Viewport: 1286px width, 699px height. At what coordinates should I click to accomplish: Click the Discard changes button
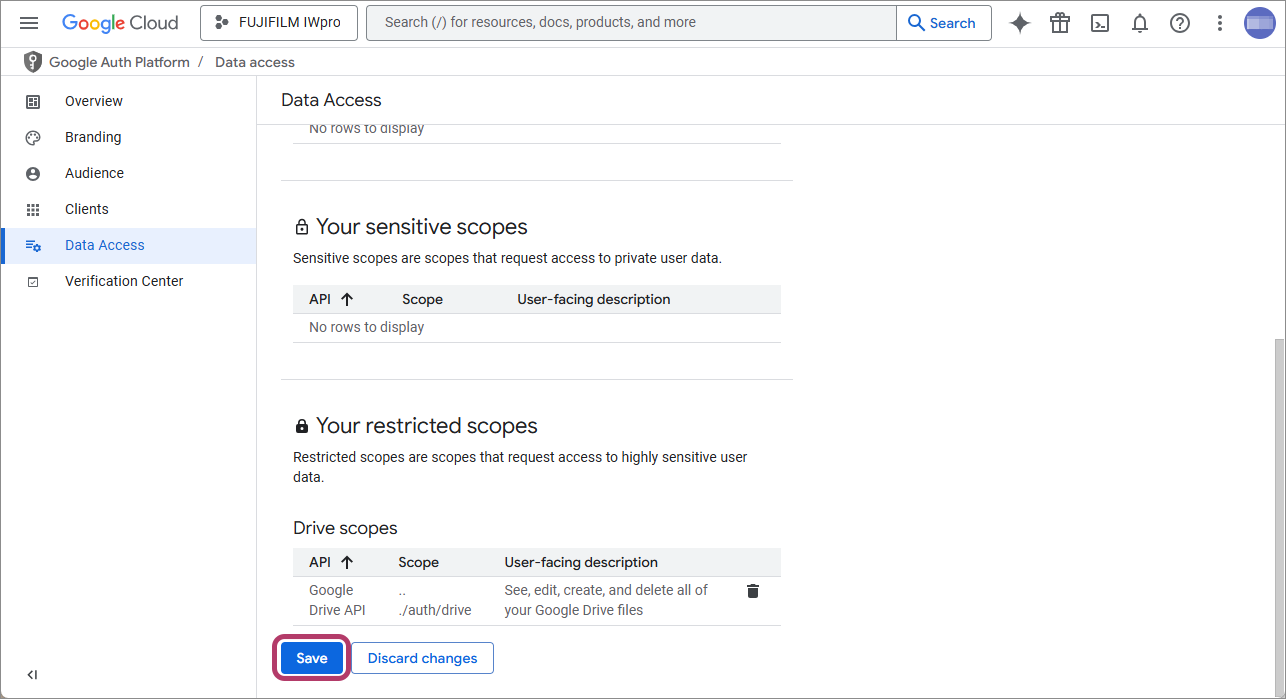(x=422, y=658)
